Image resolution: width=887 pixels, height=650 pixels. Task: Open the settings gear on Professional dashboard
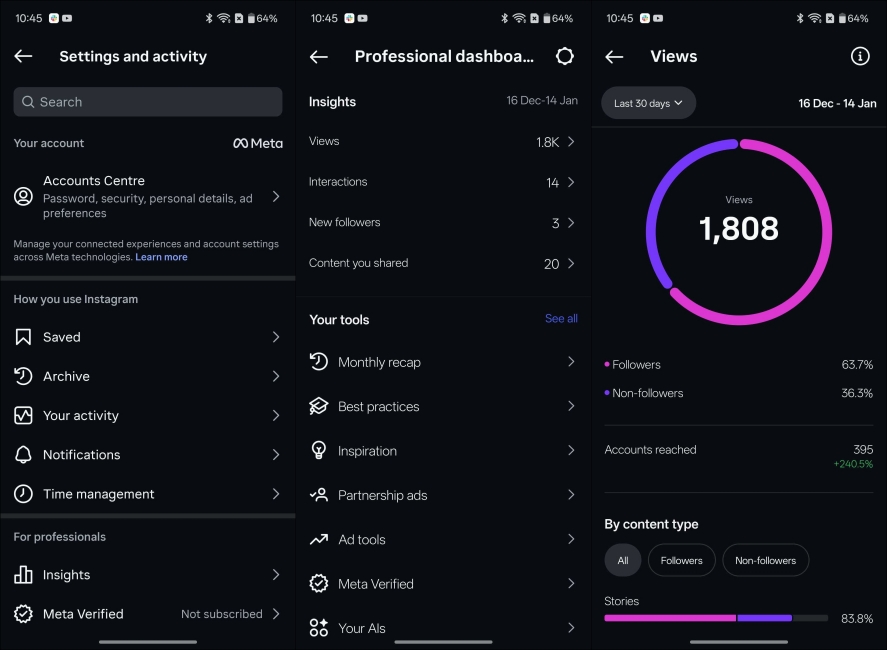click(x=565, y=56)
